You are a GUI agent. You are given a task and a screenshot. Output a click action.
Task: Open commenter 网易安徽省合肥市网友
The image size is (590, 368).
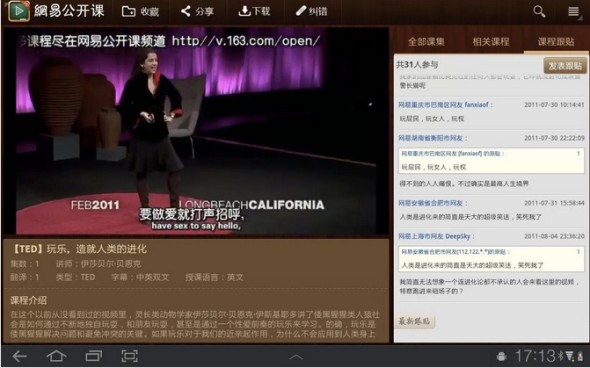[432, 203]
